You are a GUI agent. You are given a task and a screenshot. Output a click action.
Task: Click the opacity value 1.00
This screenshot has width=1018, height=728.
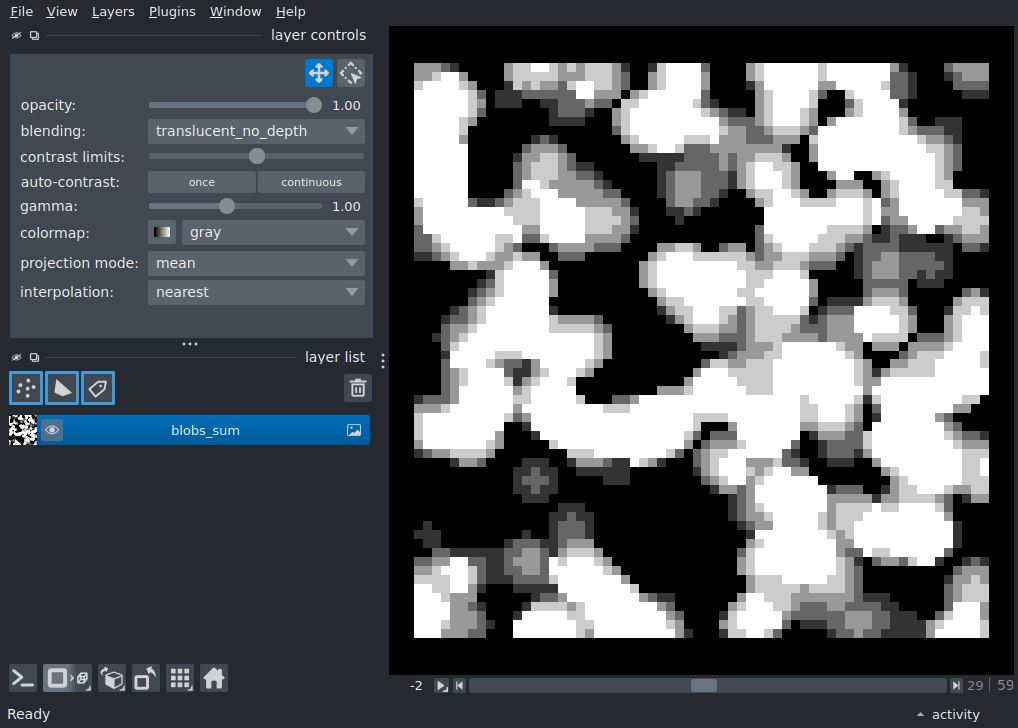point(346,106)
